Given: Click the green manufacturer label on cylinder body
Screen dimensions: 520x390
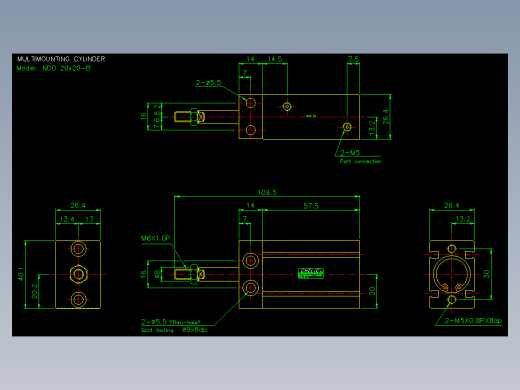Looking at the screenshot, I should click(x=311, y=274).
